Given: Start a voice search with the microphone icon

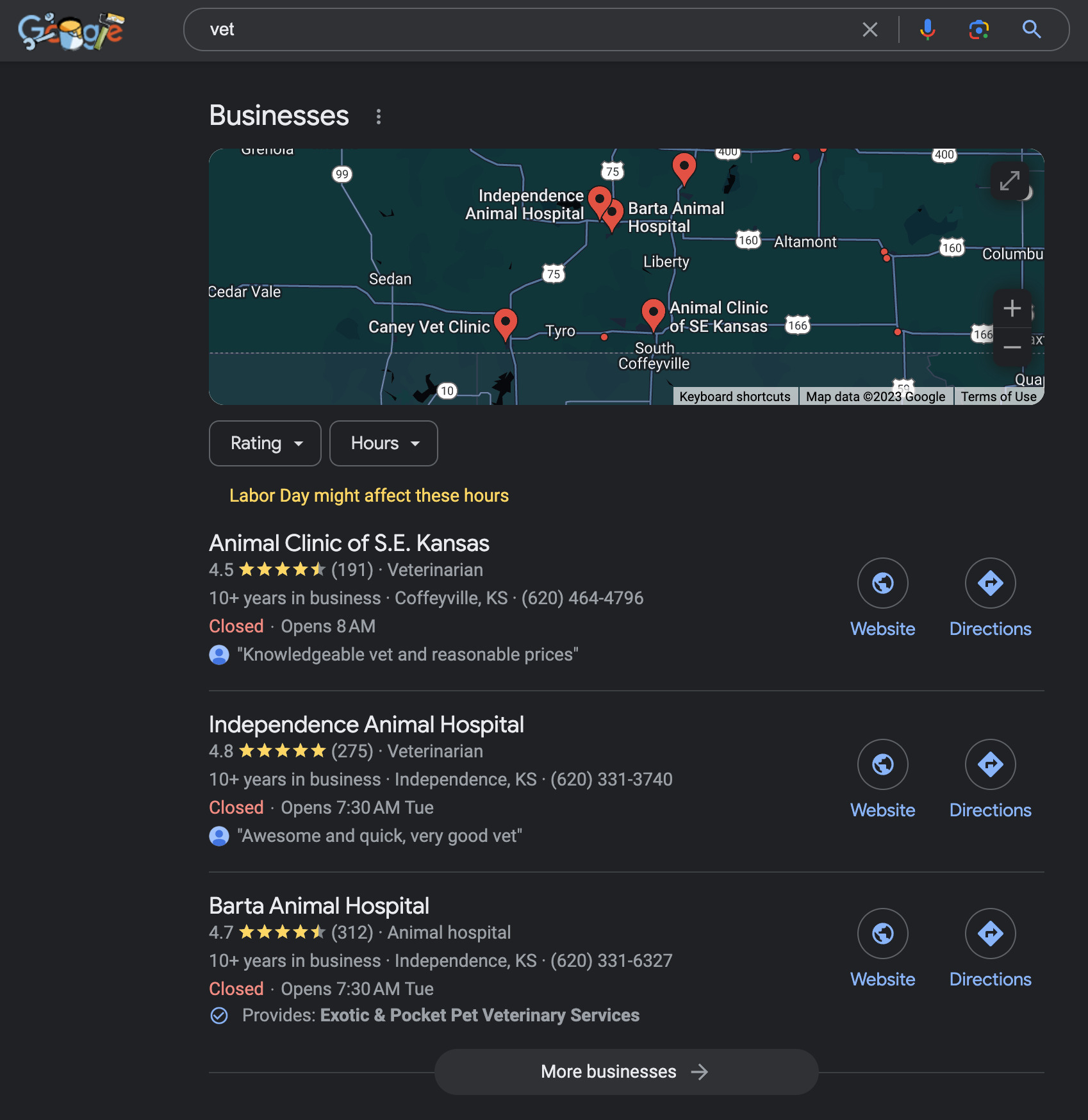Looking at the screenshot, I should pyautogui.click(x=927, y=29).
